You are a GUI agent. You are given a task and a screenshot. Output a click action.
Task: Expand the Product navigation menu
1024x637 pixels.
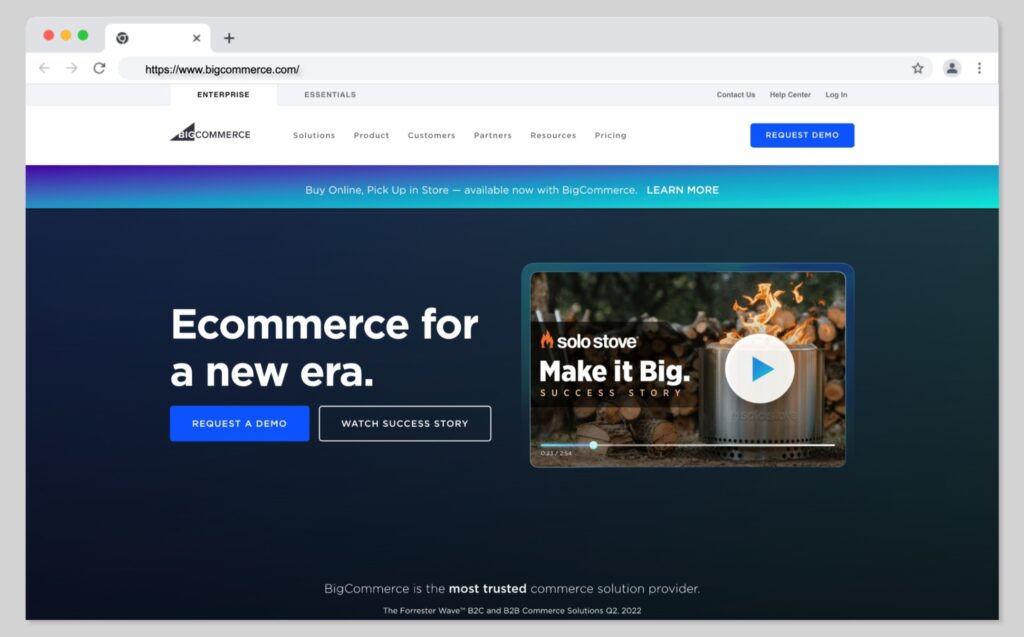371,135
